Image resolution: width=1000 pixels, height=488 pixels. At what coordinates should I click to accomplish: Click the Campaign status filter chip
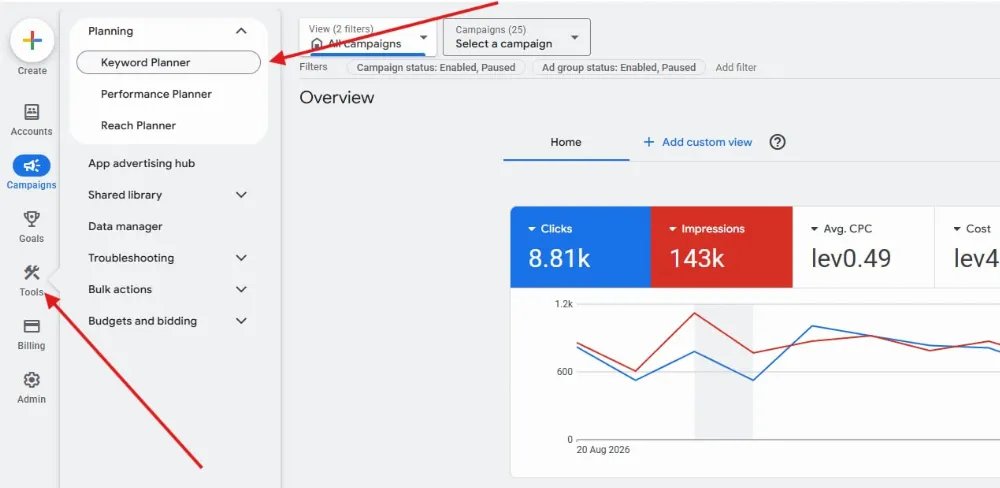(436, 67)
